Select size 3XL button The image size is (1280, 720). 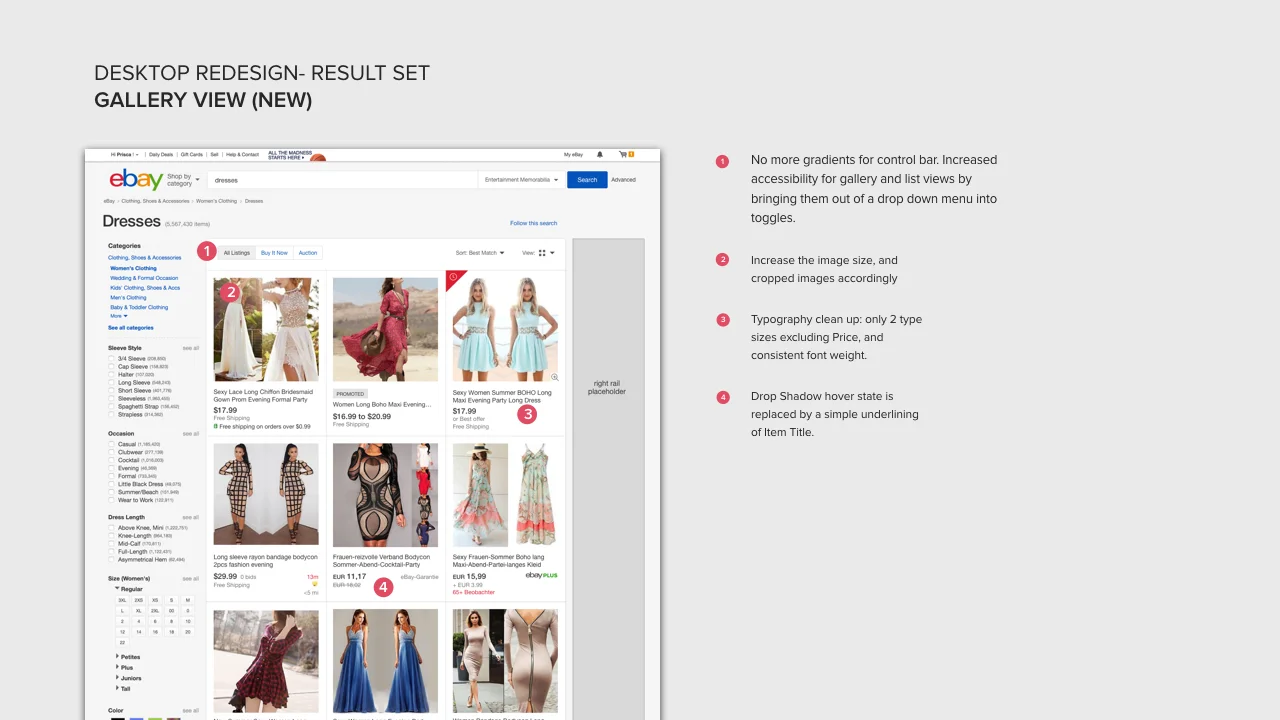[122, 600]
